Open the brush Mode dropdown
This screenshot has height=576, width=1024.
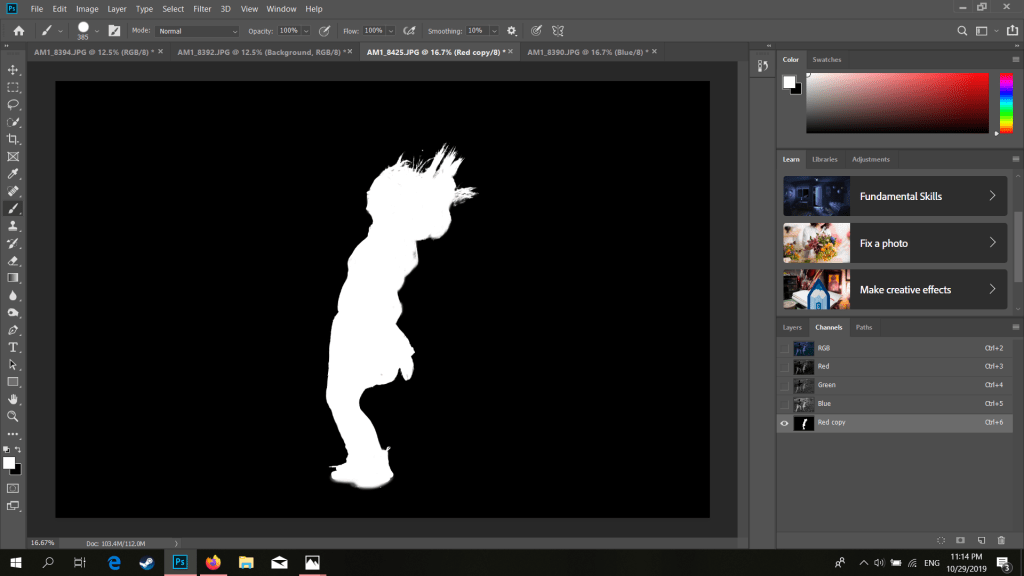click(198, 31)
